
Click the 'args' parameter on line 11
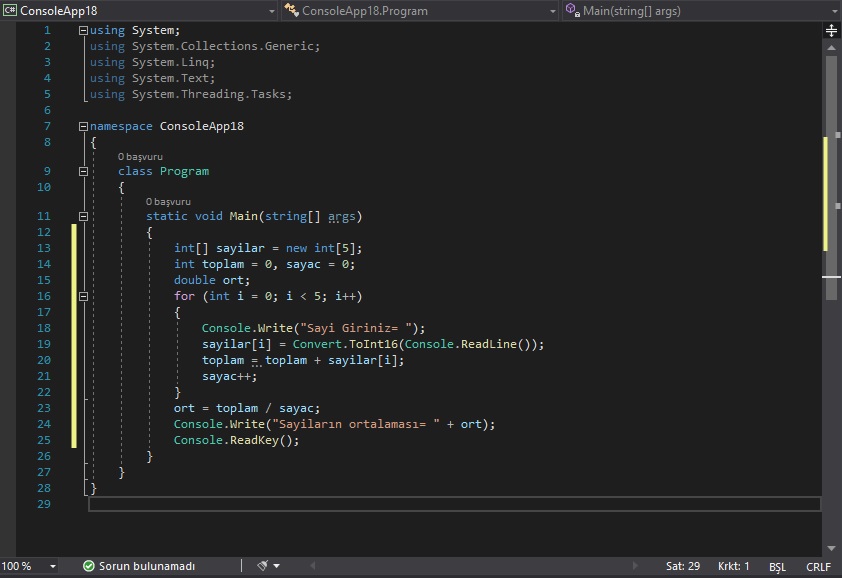coord(342,216)
